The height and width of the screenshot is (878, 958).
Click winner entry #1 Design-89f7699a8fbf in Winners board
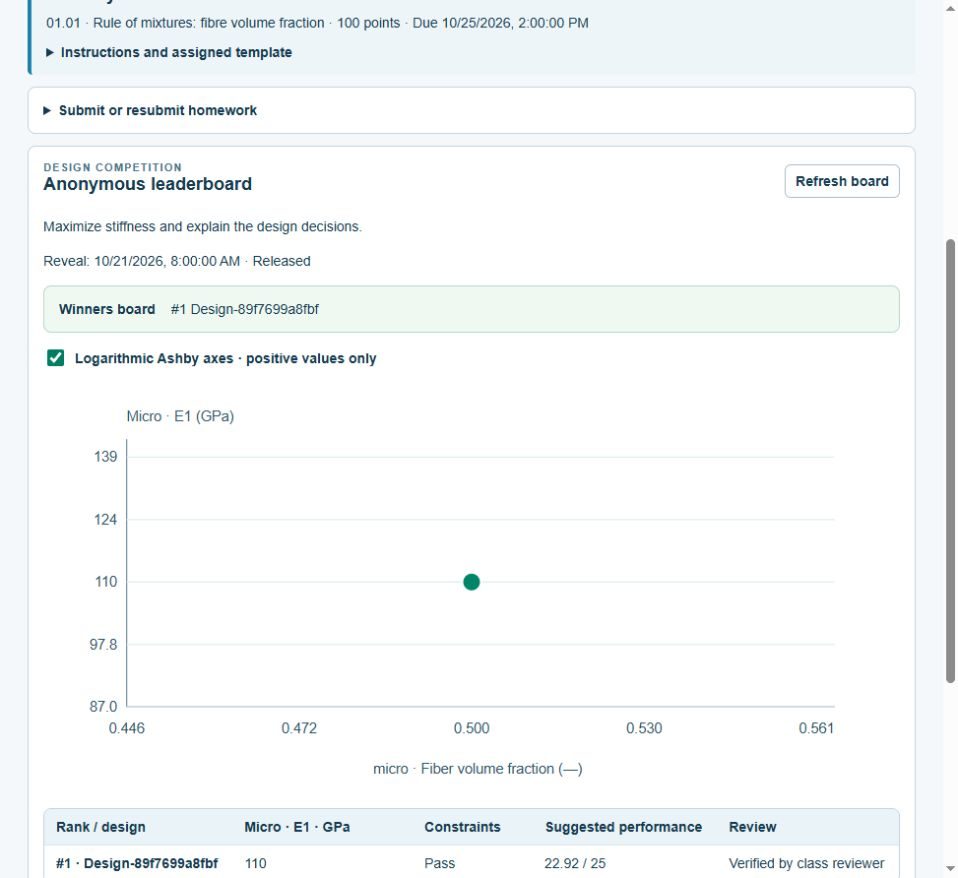(244, 309)
